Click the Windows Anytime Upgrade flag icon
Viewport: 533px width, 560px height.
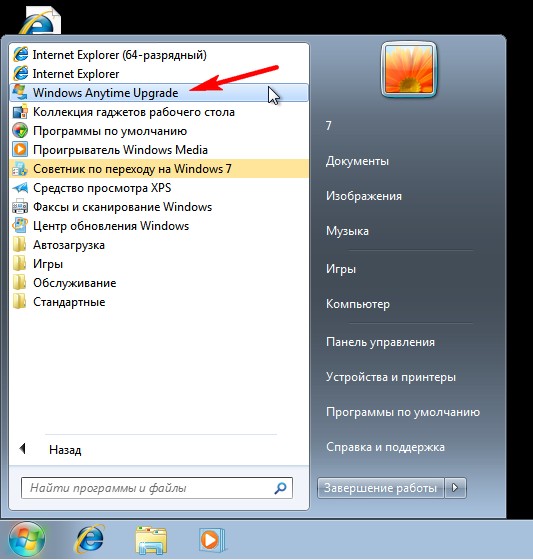pos(20,92)
